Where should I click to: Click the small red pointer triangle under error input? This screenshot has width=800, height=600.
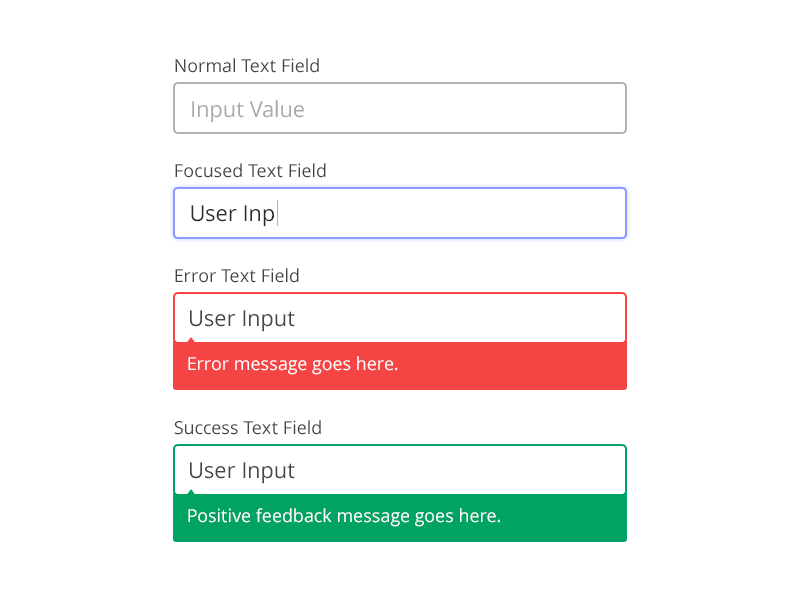pos(191,340)
